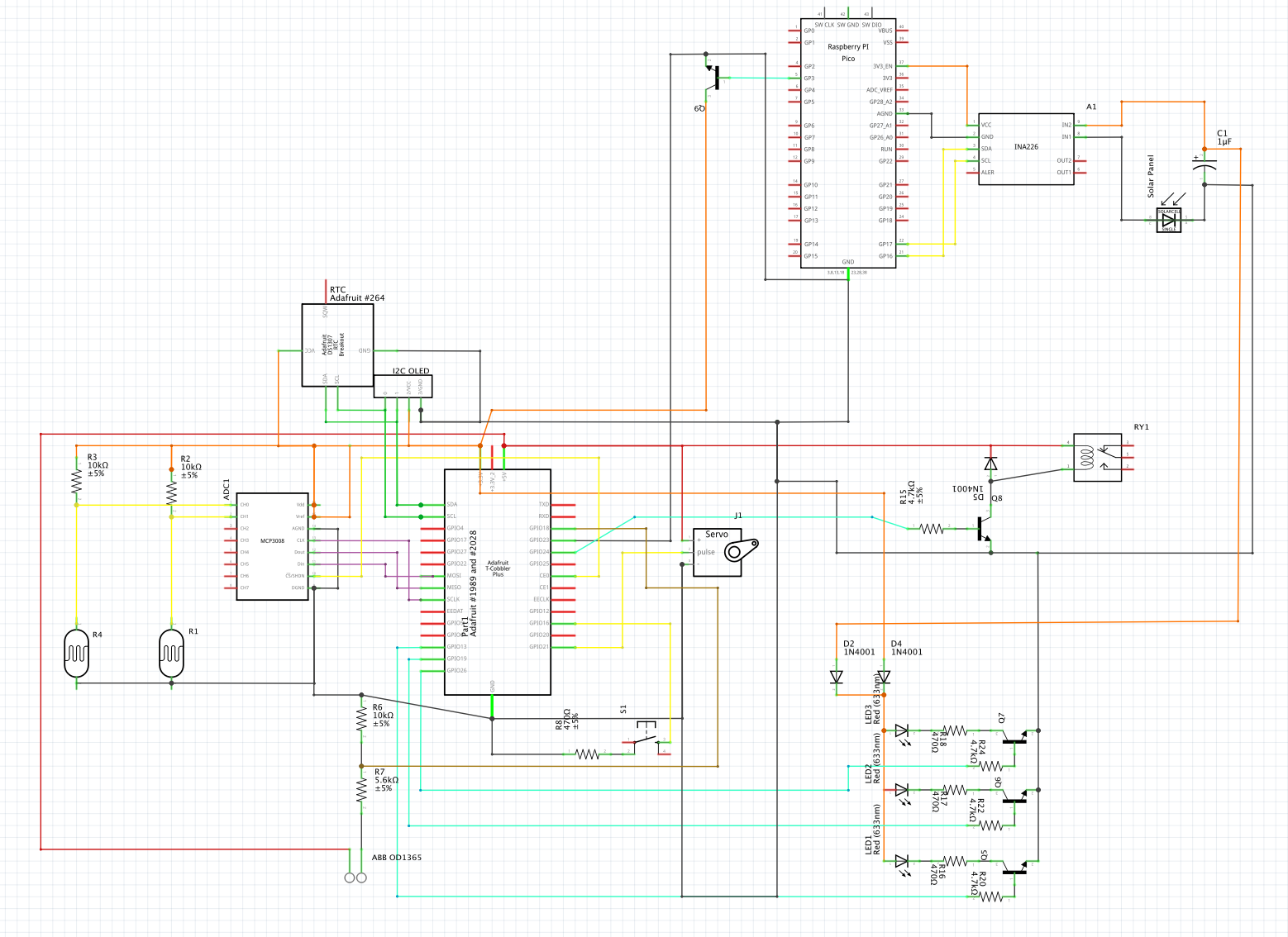
Task: Click the R15 4.7kΩ resistor symbol
Action: pyautogui.click(x=932, y=528)
